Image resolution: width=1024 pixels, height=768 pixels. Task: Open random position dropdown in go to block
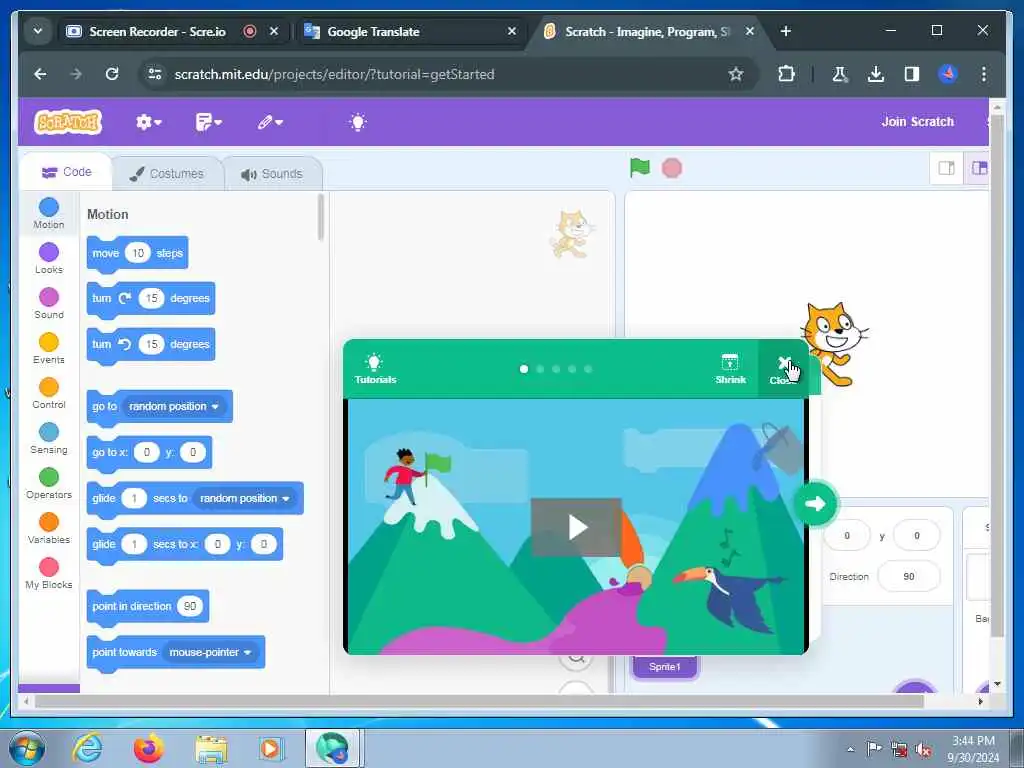click(x=174, y=406)
